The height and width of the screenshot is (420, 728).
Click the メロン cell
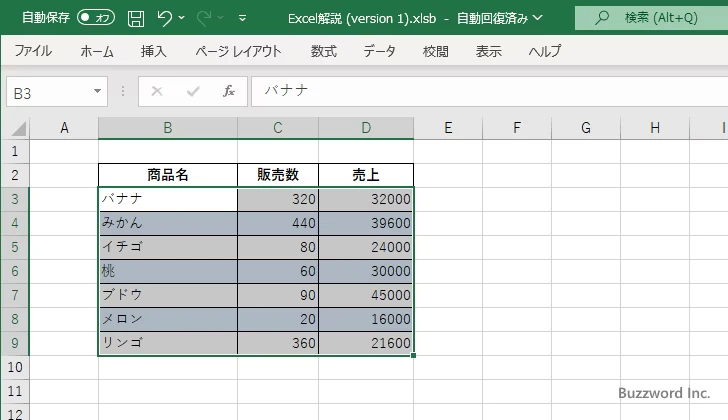click(x=168, y=319)
